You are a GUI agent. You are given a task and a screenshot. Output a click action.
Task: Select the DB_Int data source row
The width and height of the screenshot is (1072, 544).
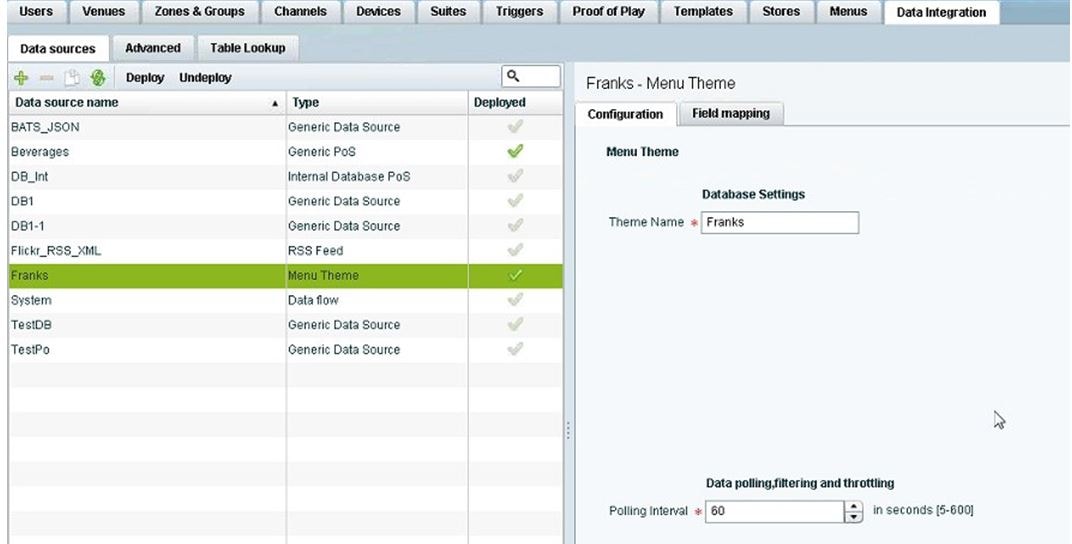point(285,176)
